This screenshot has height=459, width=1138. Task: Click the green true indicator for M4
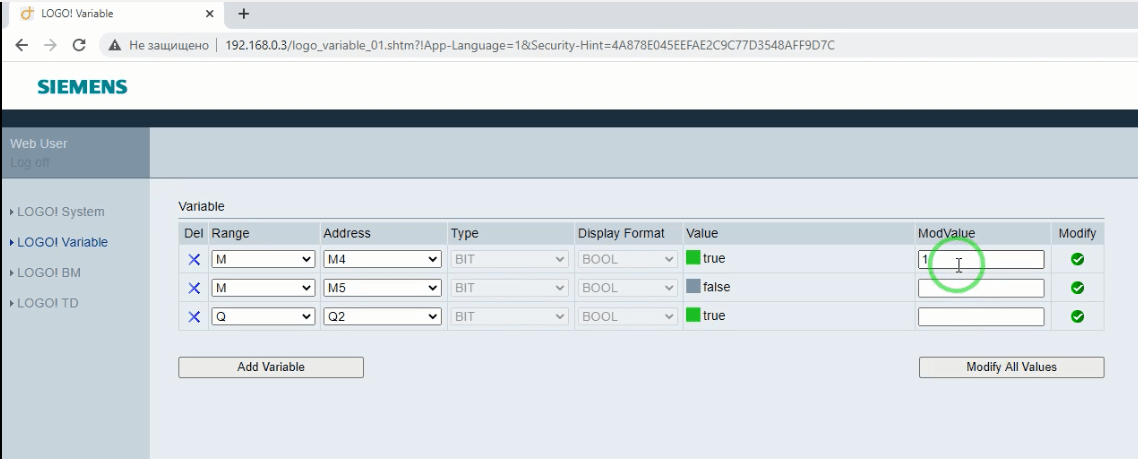693,258
